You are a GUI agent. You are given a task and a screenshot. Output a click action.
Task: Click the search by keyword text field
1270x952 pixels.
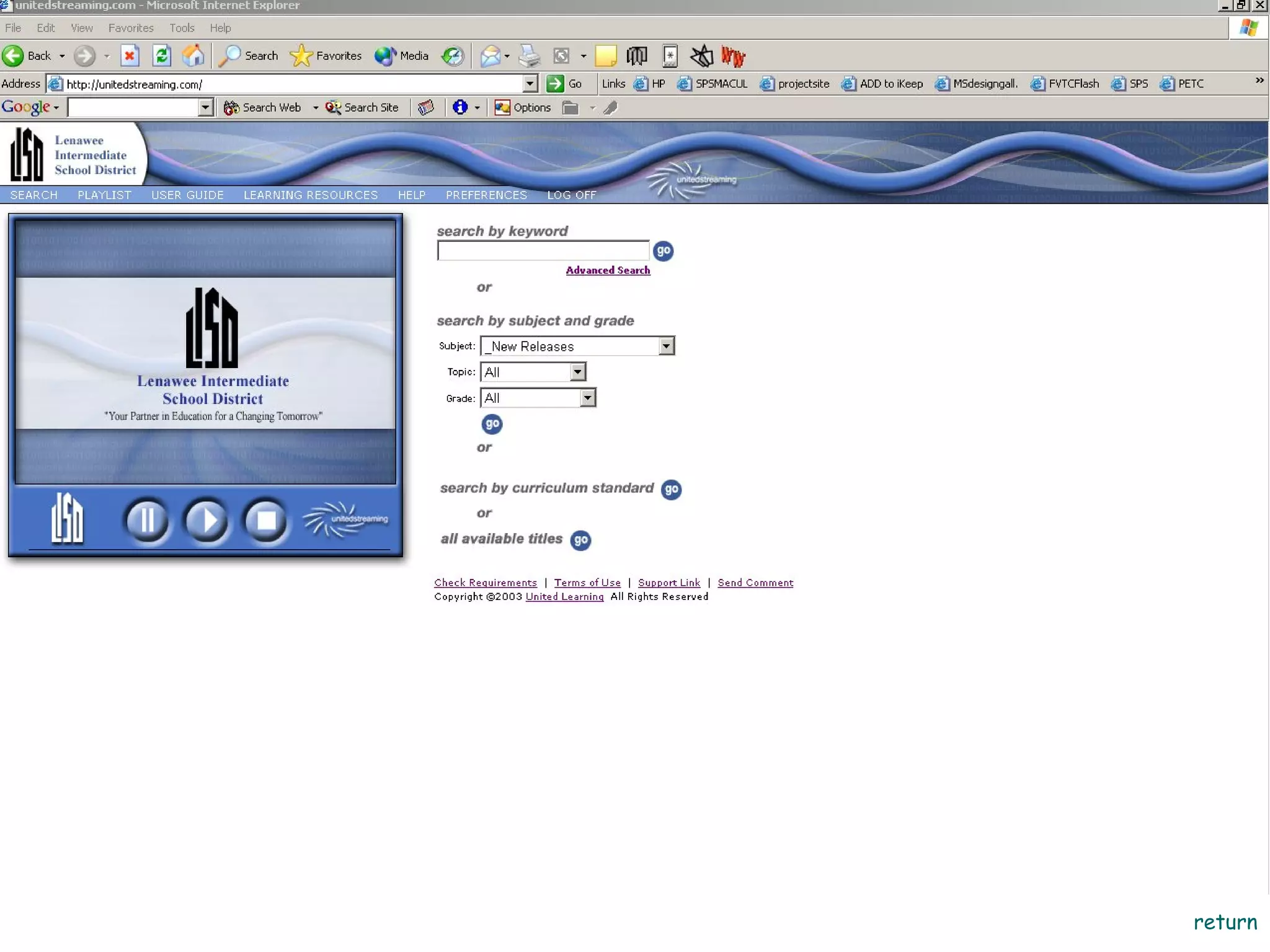543,251
